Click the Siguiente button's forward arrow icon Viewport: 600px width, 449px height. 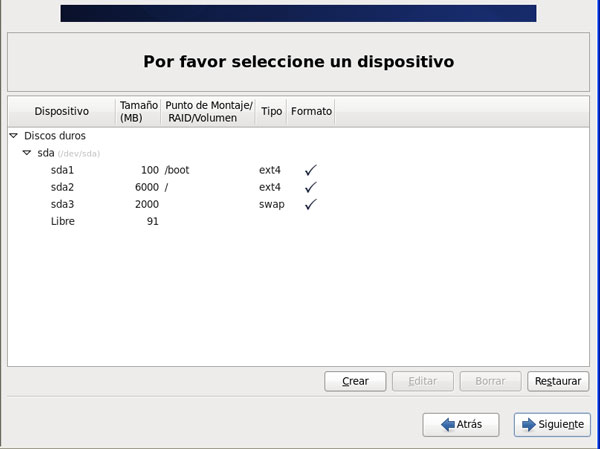point(528,424)
